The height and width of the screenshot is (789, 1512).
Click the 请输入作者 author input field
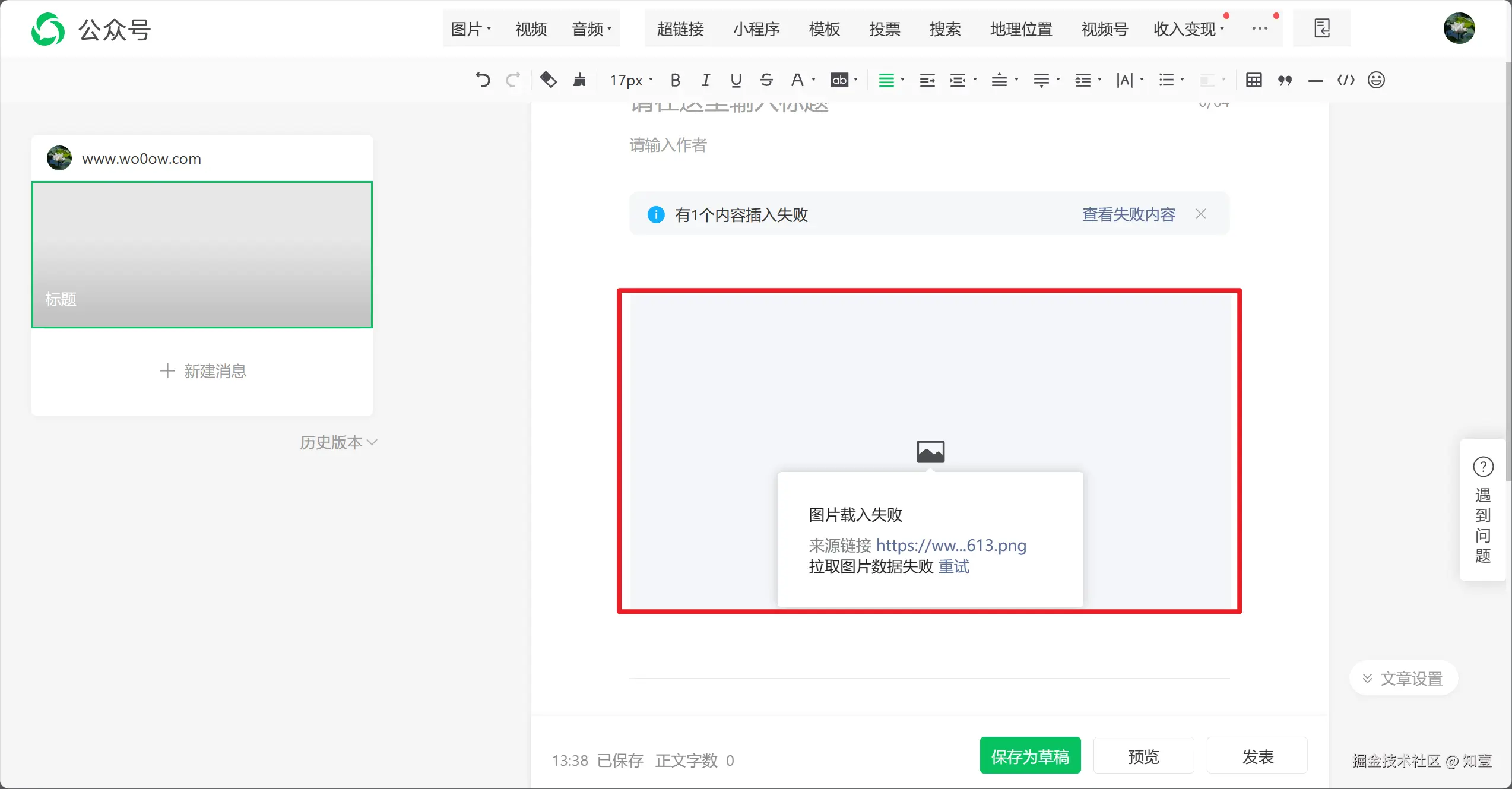coord(668,145)
